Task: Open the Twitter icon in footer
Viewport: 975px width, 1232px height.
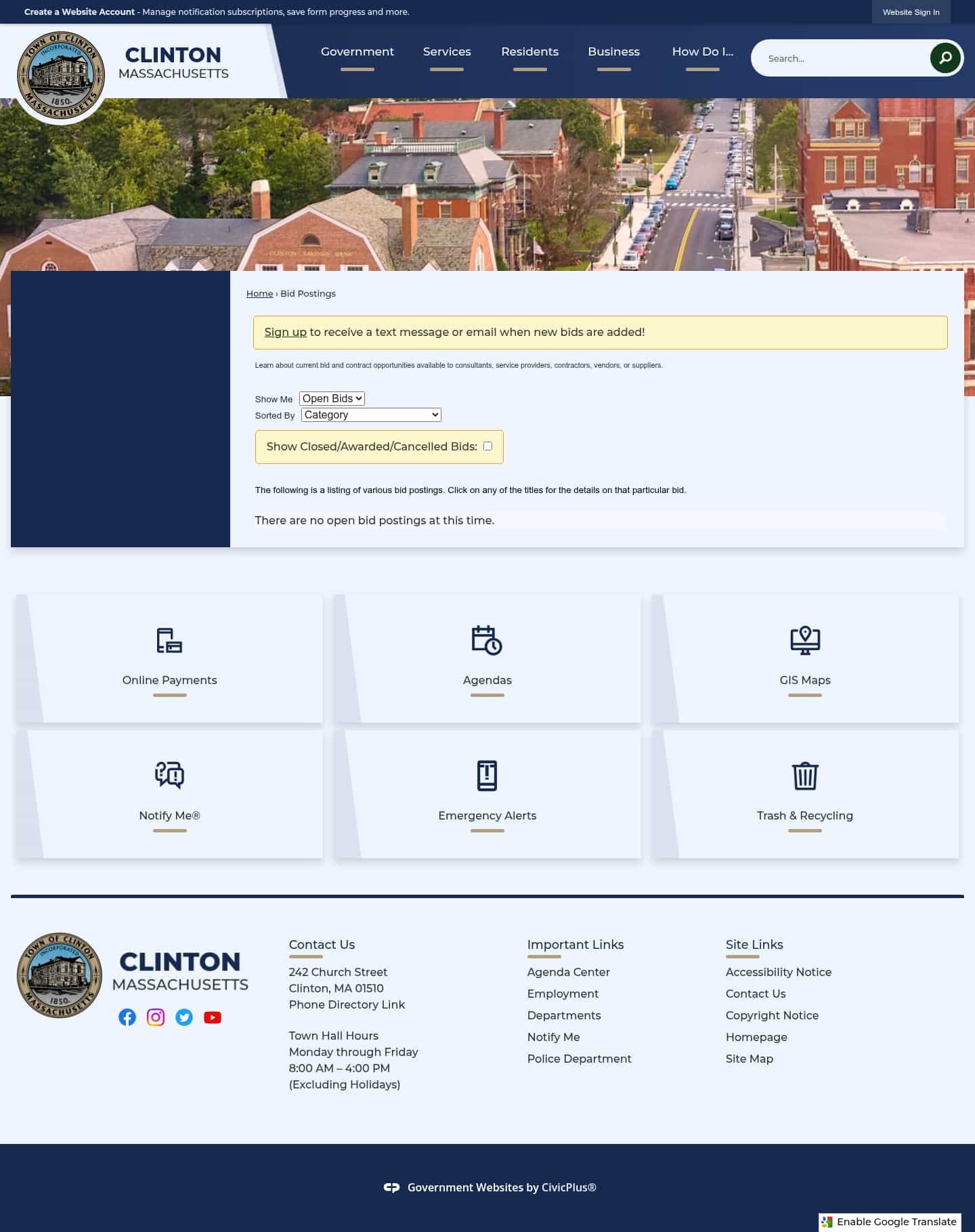Action: point(184,1017)
